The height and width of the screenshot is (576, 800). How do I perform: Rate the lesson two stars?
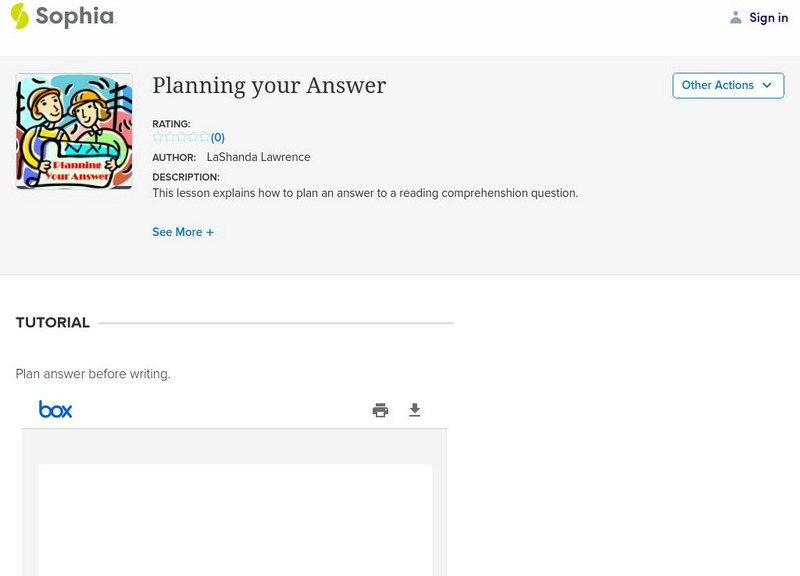[x=170, y=137]
